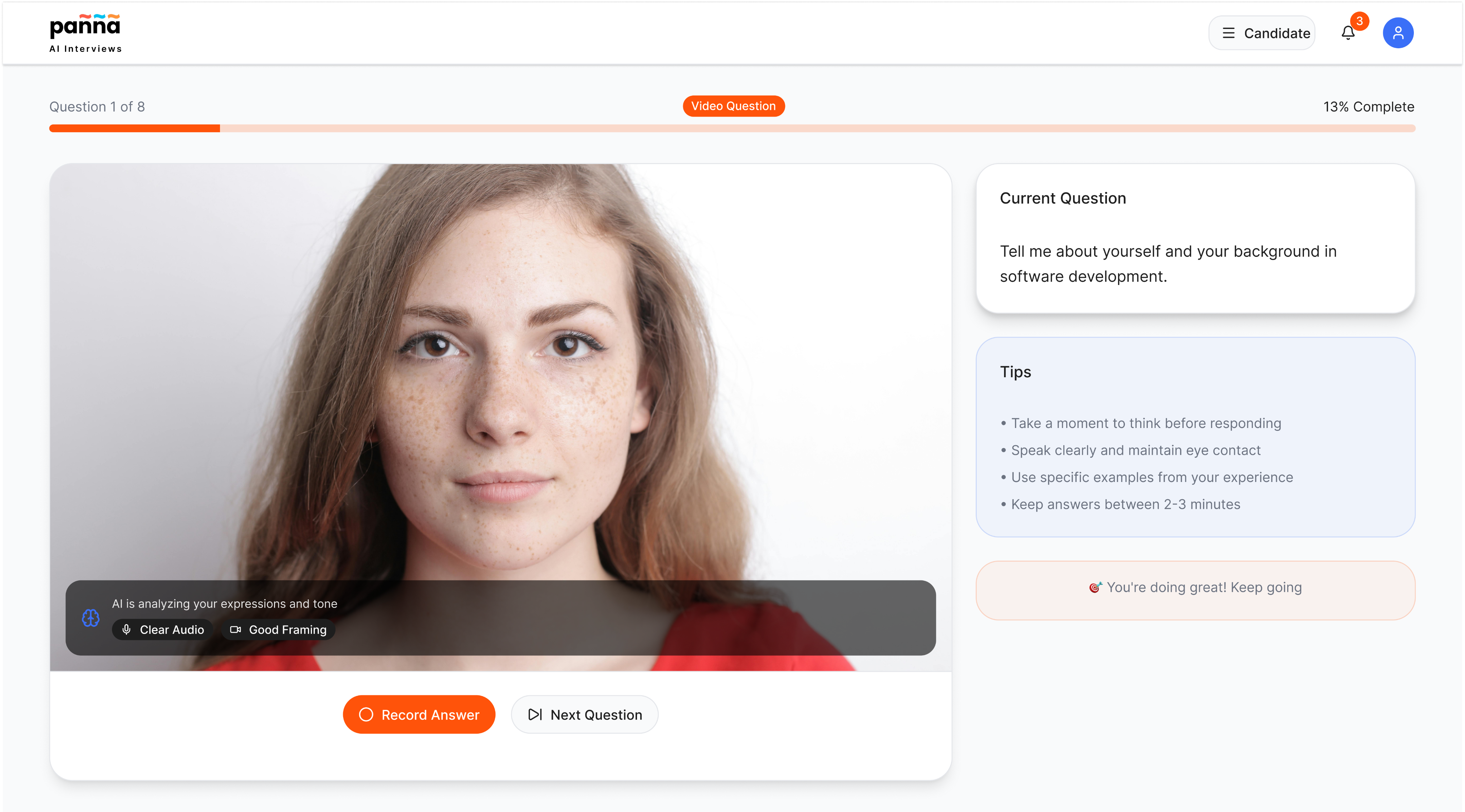Open the notification bell icon

[1347, 33]
